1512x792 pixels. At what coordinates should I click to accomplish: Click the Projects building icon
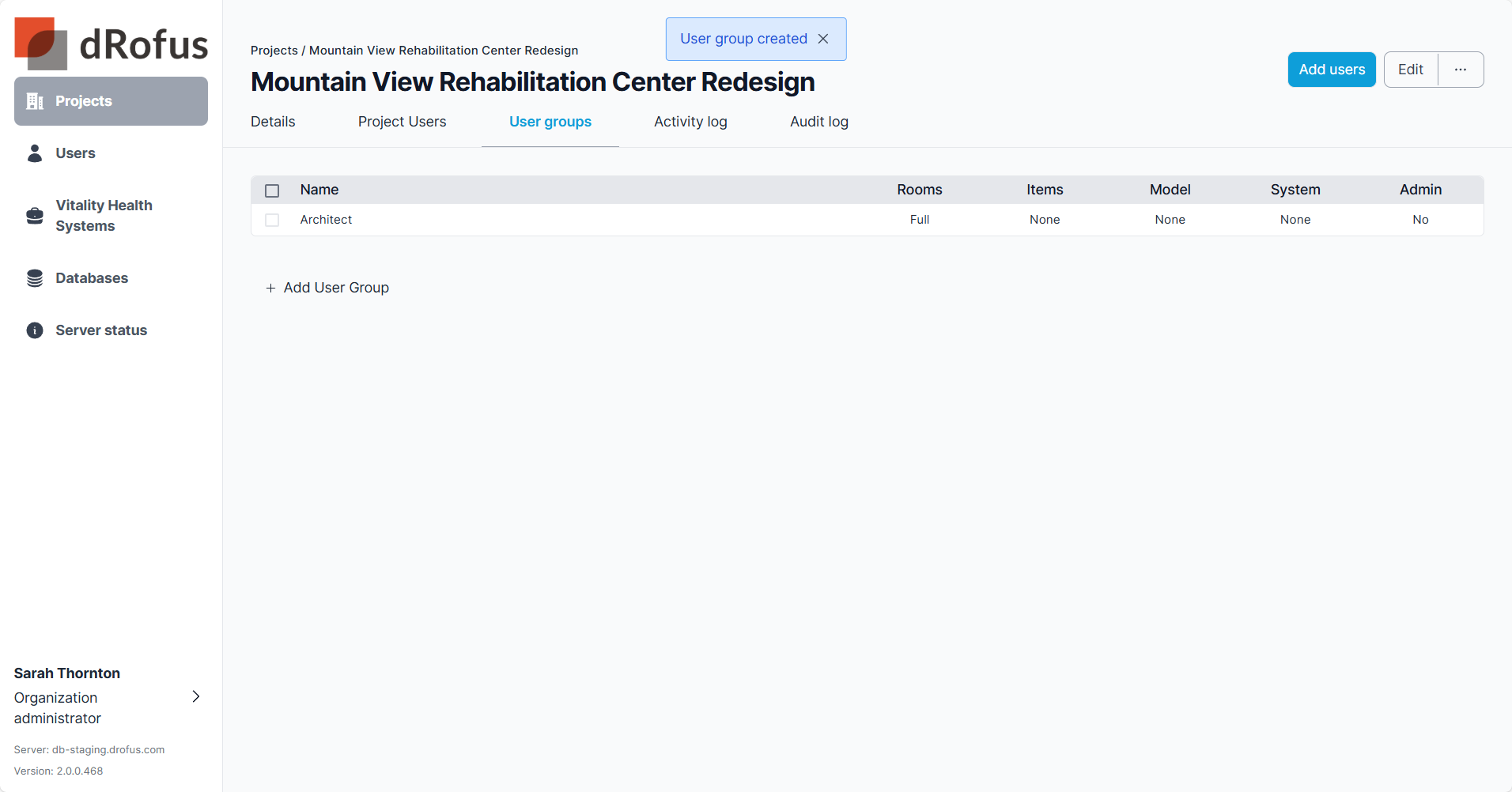click(x=35, y=101)
